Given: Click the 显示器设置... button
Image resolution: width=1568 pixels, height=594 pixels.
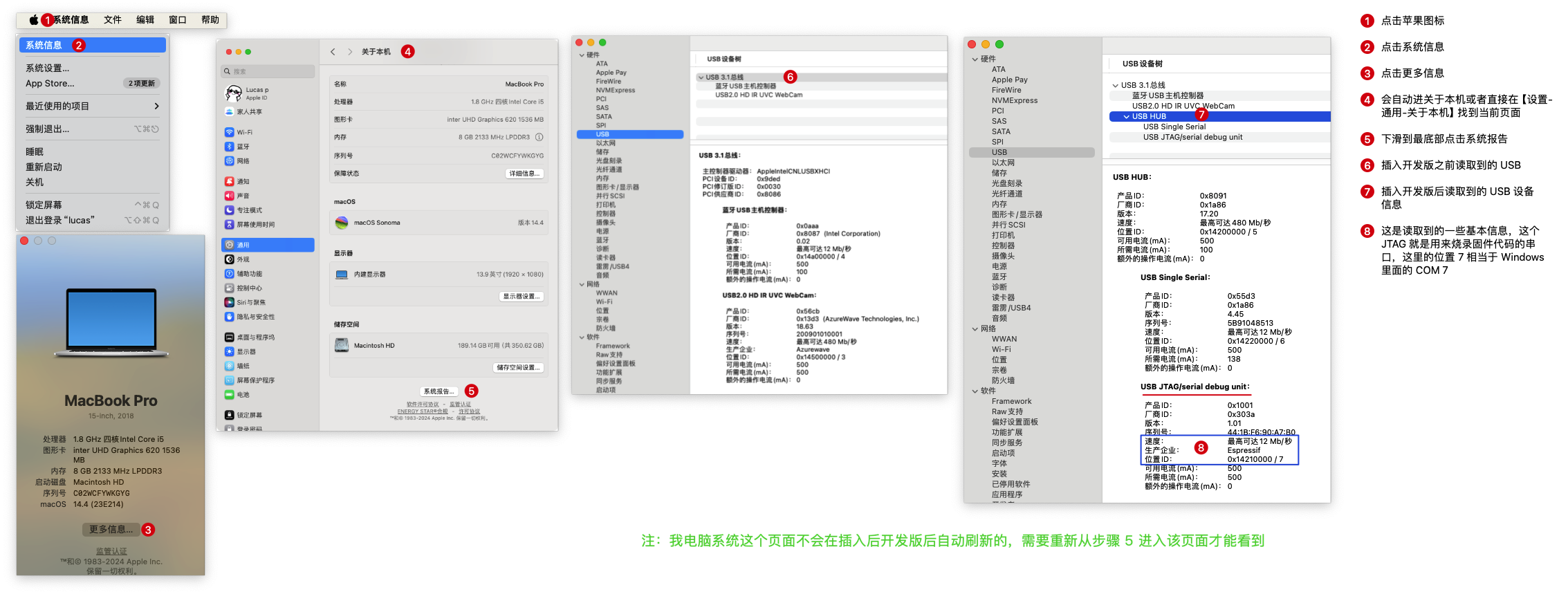Looking at the screenshot, I should 521,296.
